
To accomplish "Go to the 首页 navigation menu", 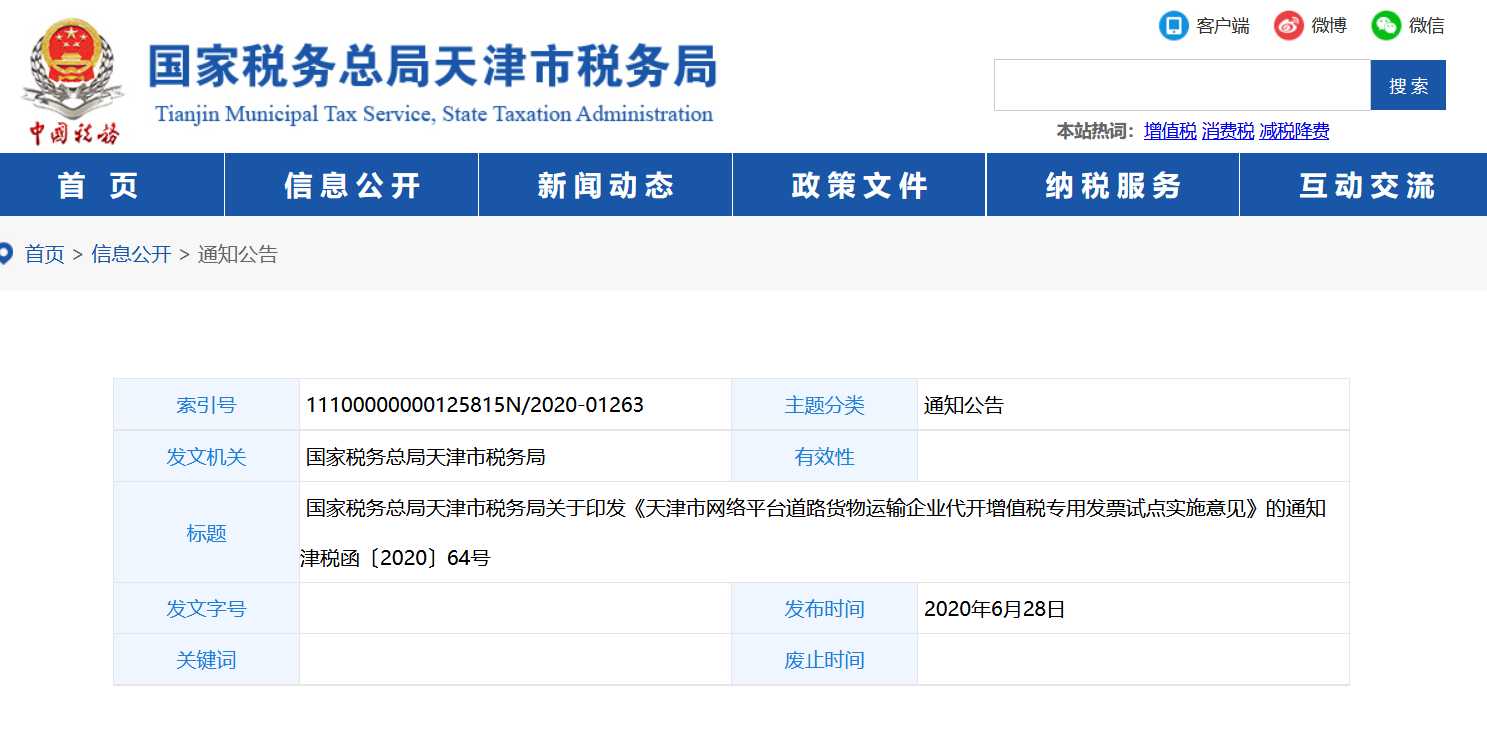I will tap(100, 186).
